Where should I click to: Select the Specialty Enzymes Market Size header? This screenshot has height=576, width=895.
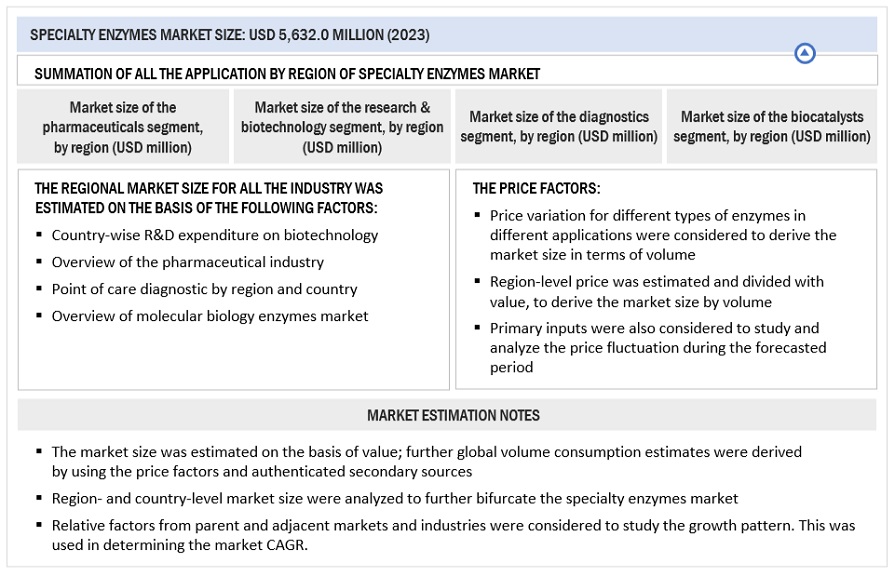pyautogui.click(x=230, y=35)
